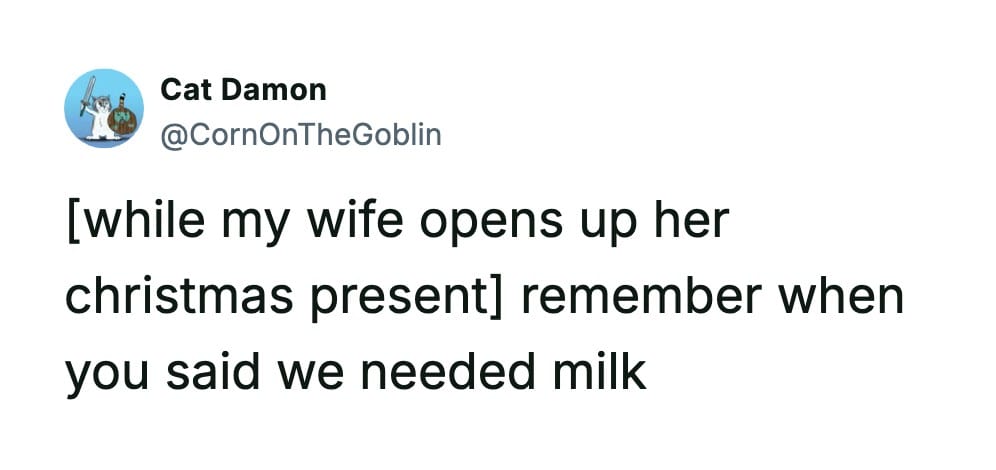Click the word "Cat" in the name
Image resolution: width=996 pixels, height=470 pixels.
pos(186,90)
